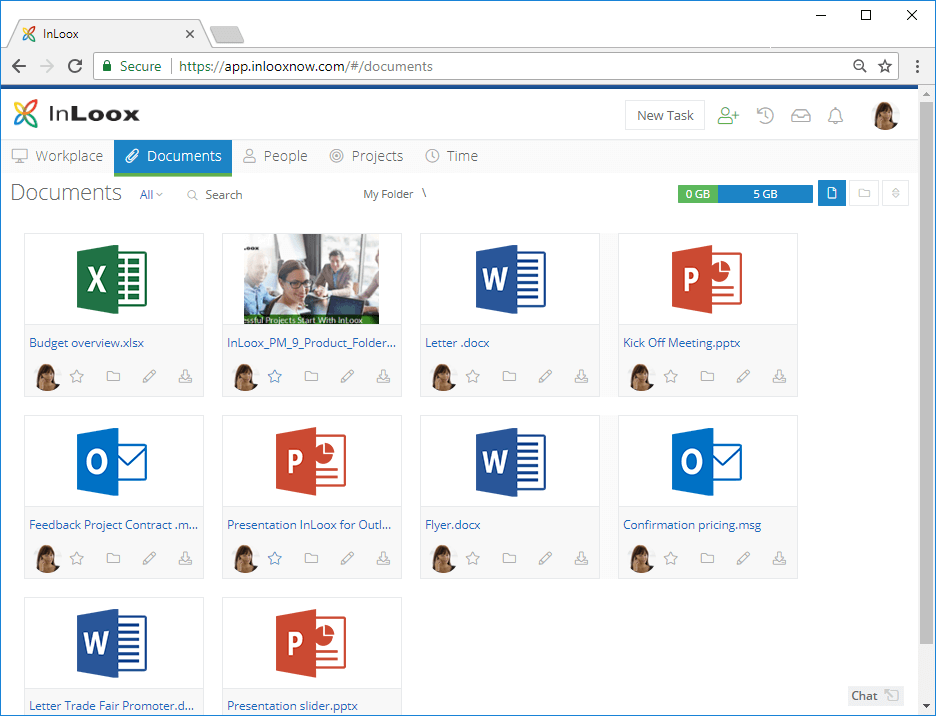The width and height of the screenshot is (936, 716).
Task: Download Kick Off Meeting.pptx
Action: (779, 376)
